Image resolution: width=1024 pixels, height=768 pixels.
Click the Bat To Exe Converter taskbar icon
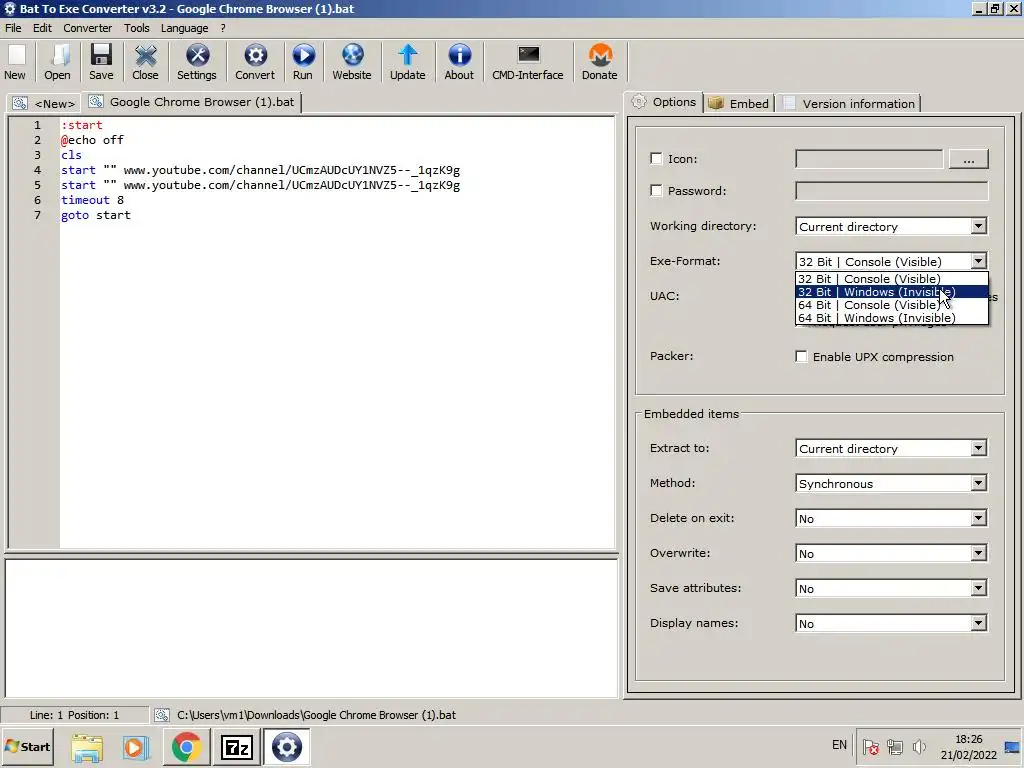[x=286, y=747]
